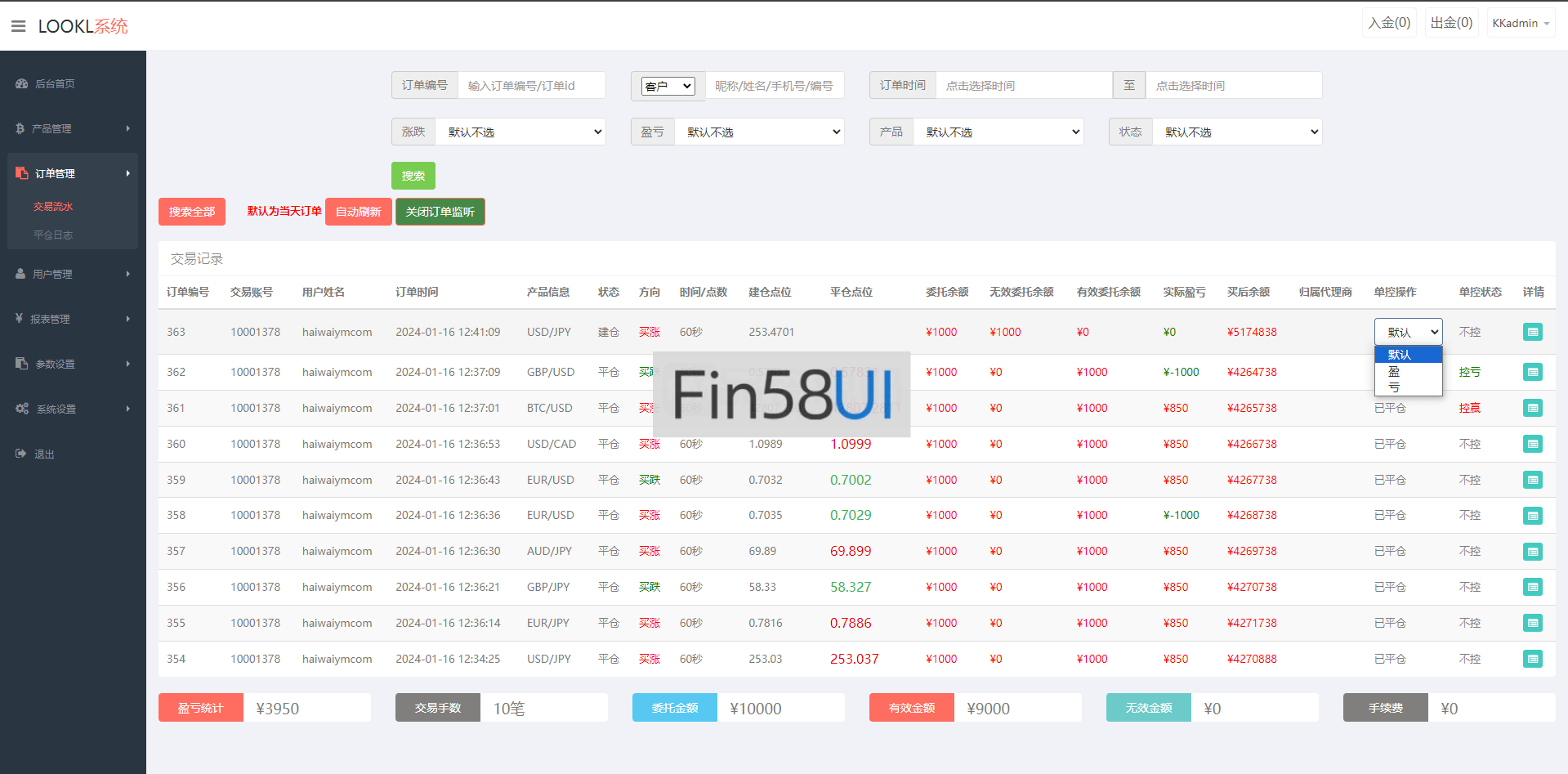The image size is (1568, 774).
Task: Click the red 搜索全部 button
Action: [191, 212]
